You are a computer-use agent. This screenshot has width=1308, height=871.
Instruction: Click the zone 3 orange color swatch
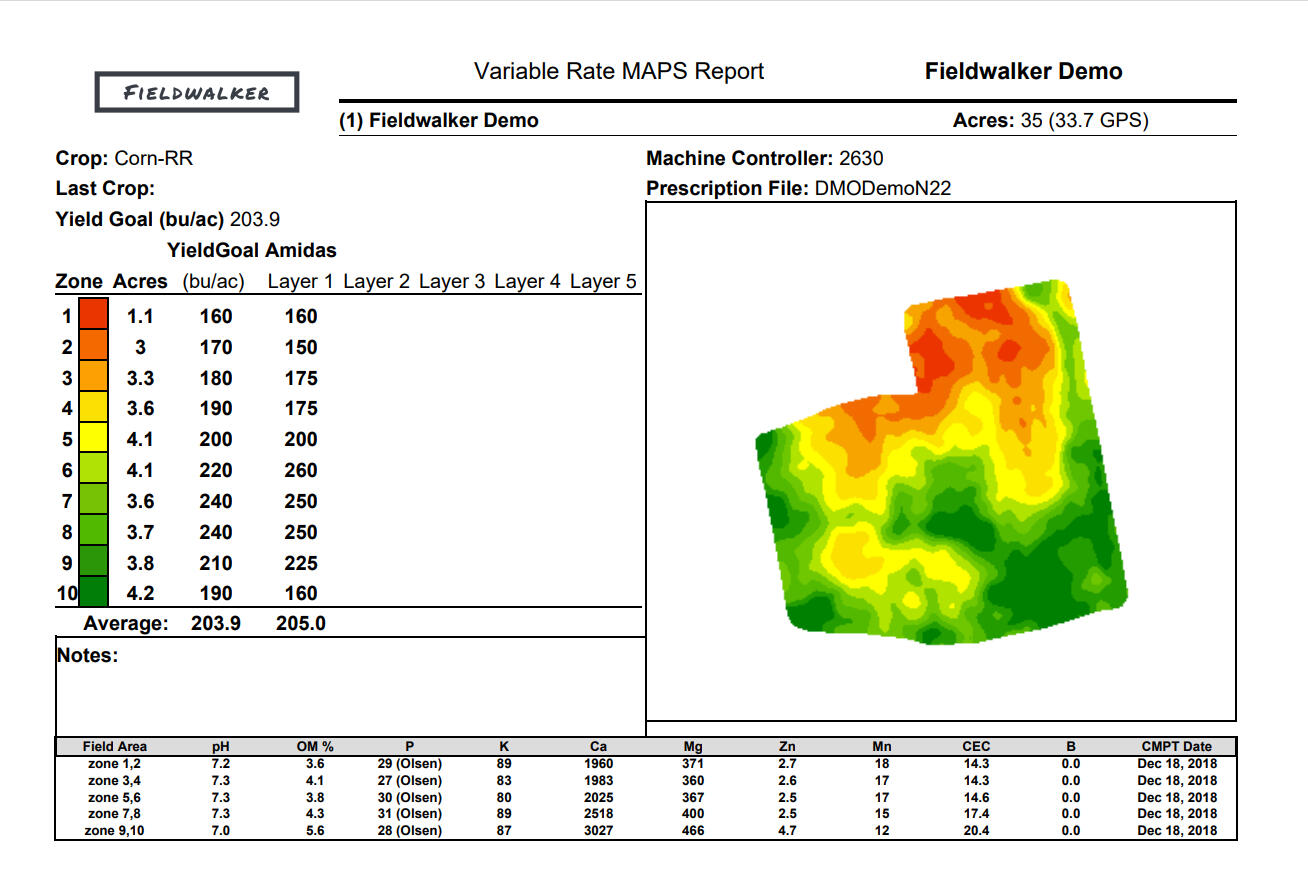pyautogui.click(x=93, y=378)
